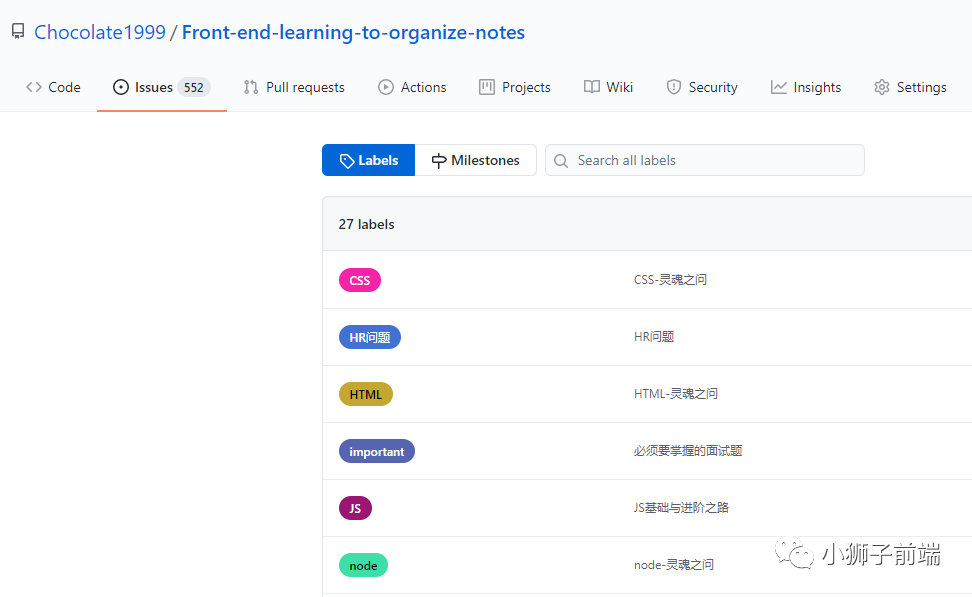Click the magnifier icon in label search
Viewport: 972px width, 597px height.
click(x=560, y=161)
